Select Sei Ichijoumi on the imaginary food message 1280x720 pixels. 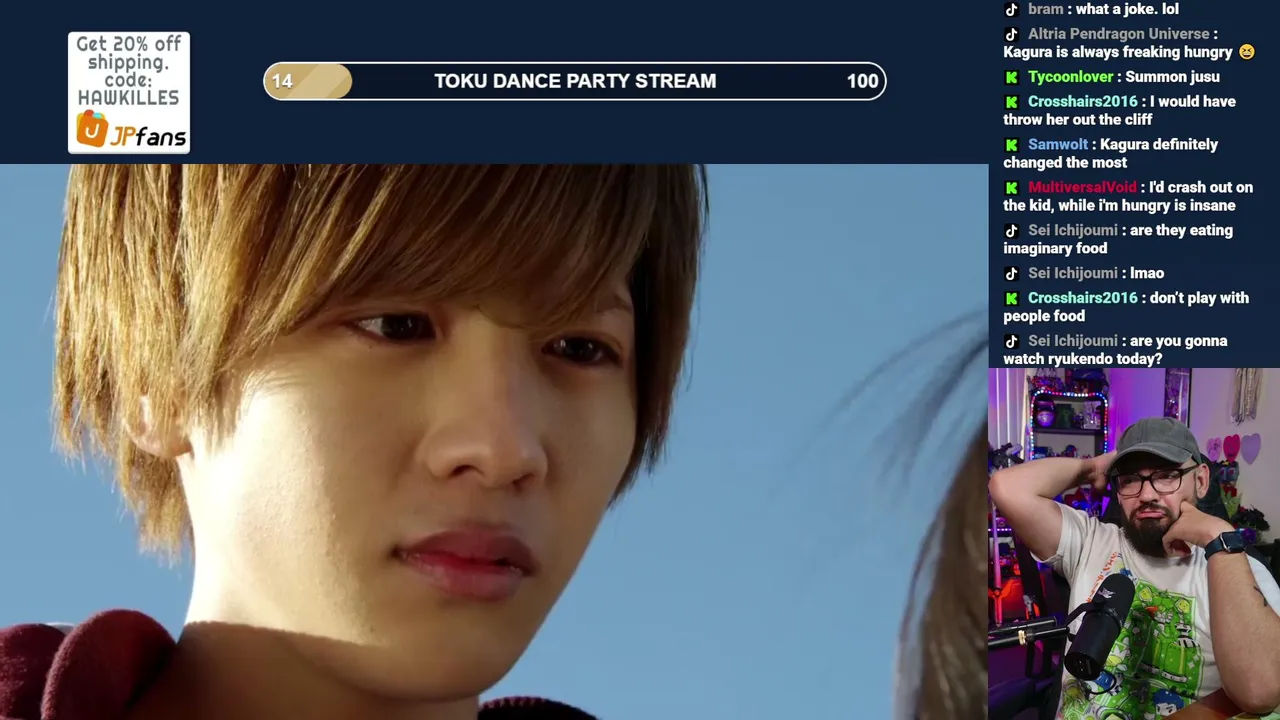pos(1073,231)
